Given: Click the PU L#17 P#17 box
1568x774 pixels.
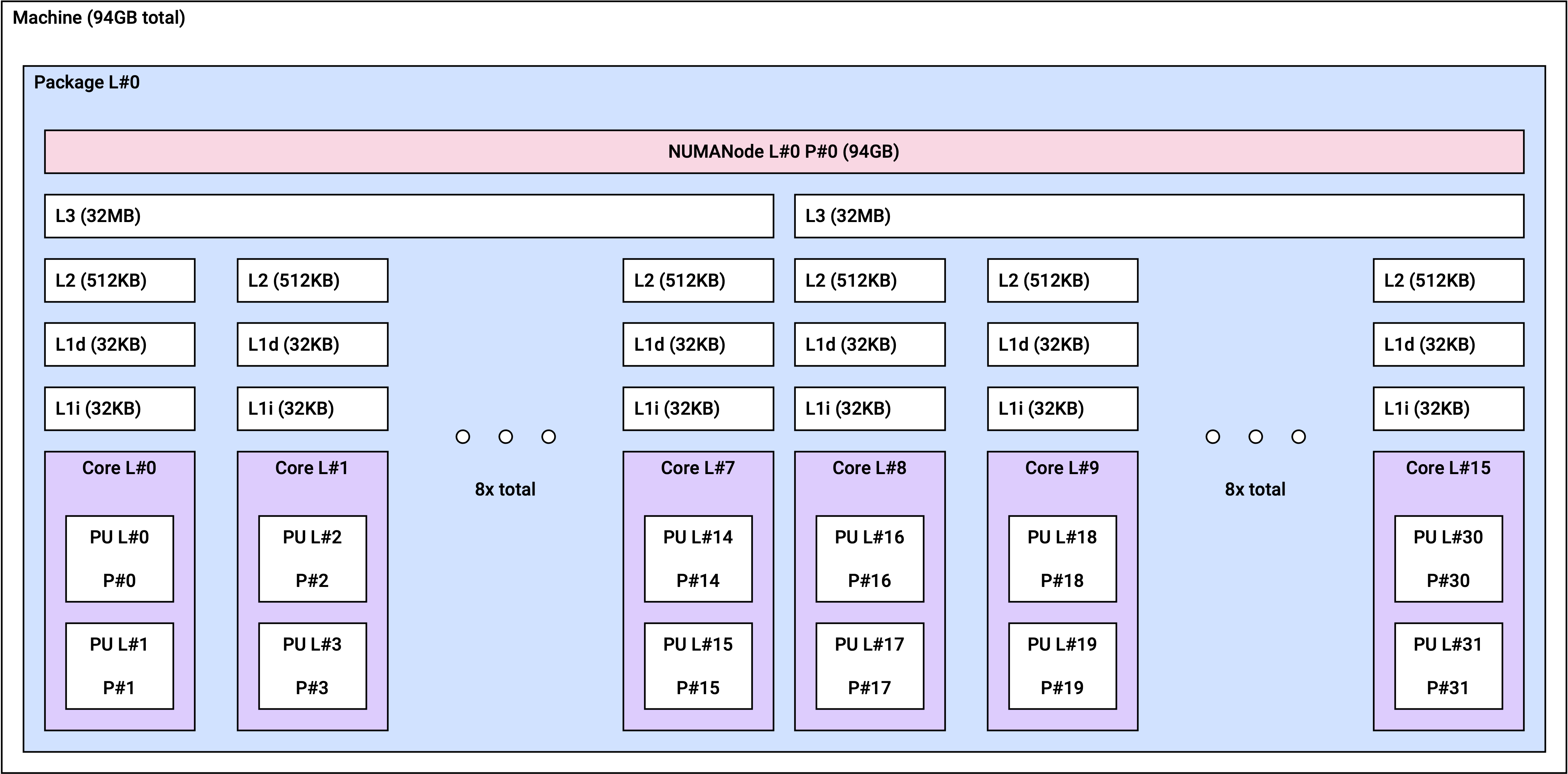Looking at the screenshot, I should (x=870, y=666).
